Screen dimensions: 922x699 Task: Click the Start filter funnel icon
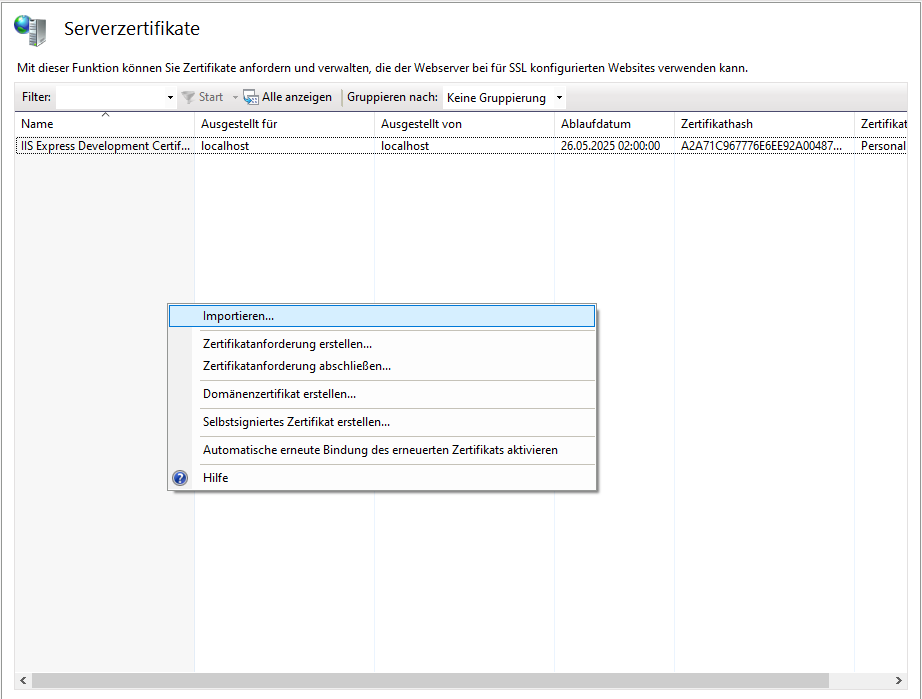[x=188, y=98]
